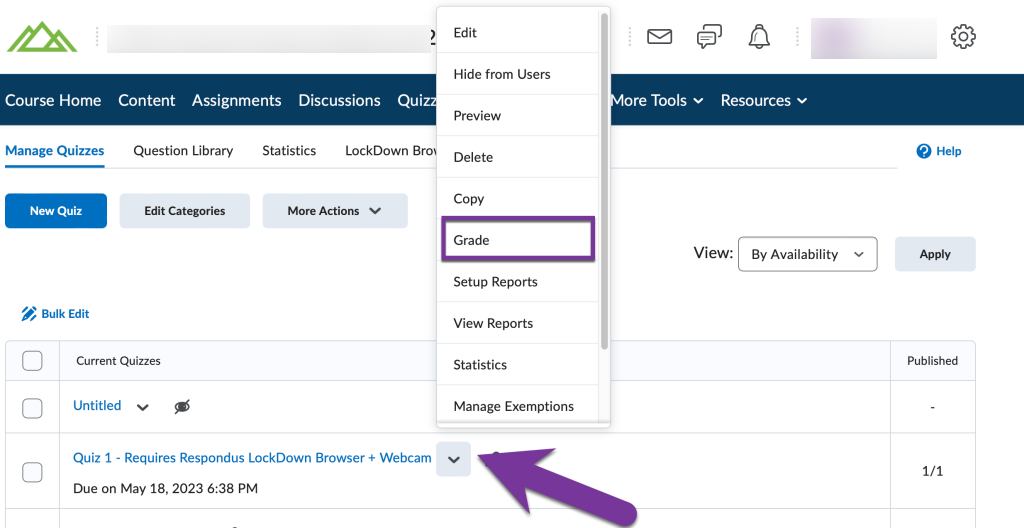The image size is (1024, 528).
Task: Open the Statistics tab
Action: (289, 151)
